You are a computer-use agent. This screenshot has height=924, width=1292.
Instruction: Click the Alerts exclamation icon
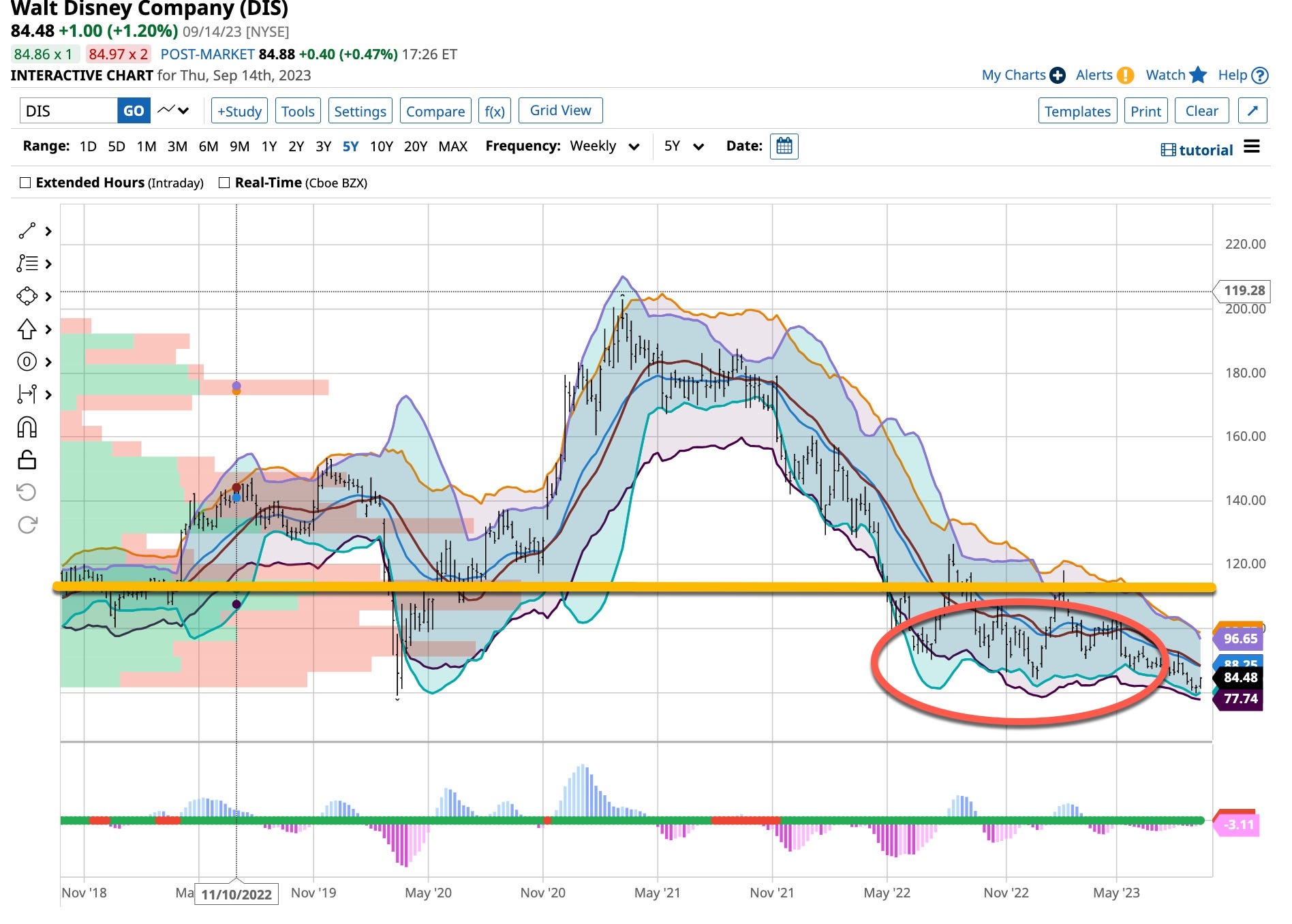point(1125,75)
